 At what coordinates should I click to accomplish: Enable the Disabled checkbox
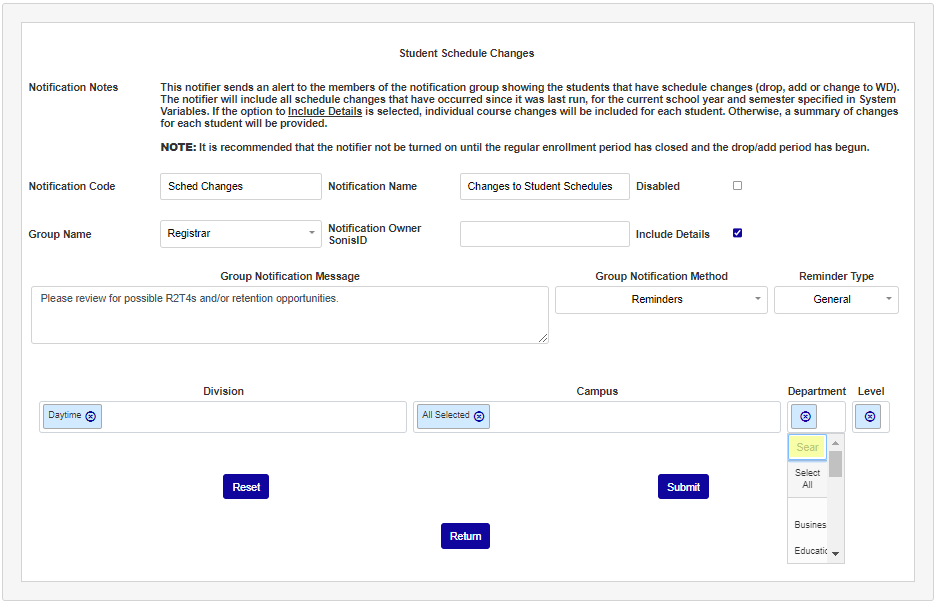[737, 184]
